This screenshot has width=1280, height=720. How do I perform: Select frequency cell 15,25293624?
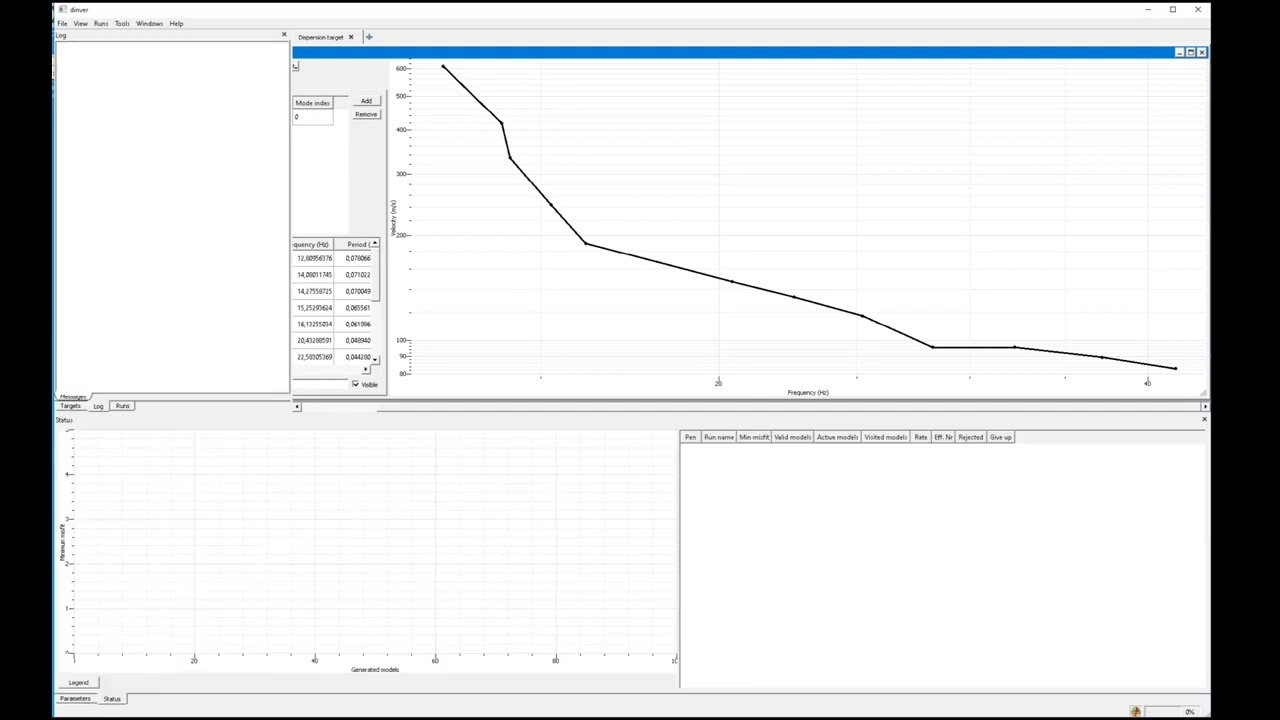coord(313,308)
